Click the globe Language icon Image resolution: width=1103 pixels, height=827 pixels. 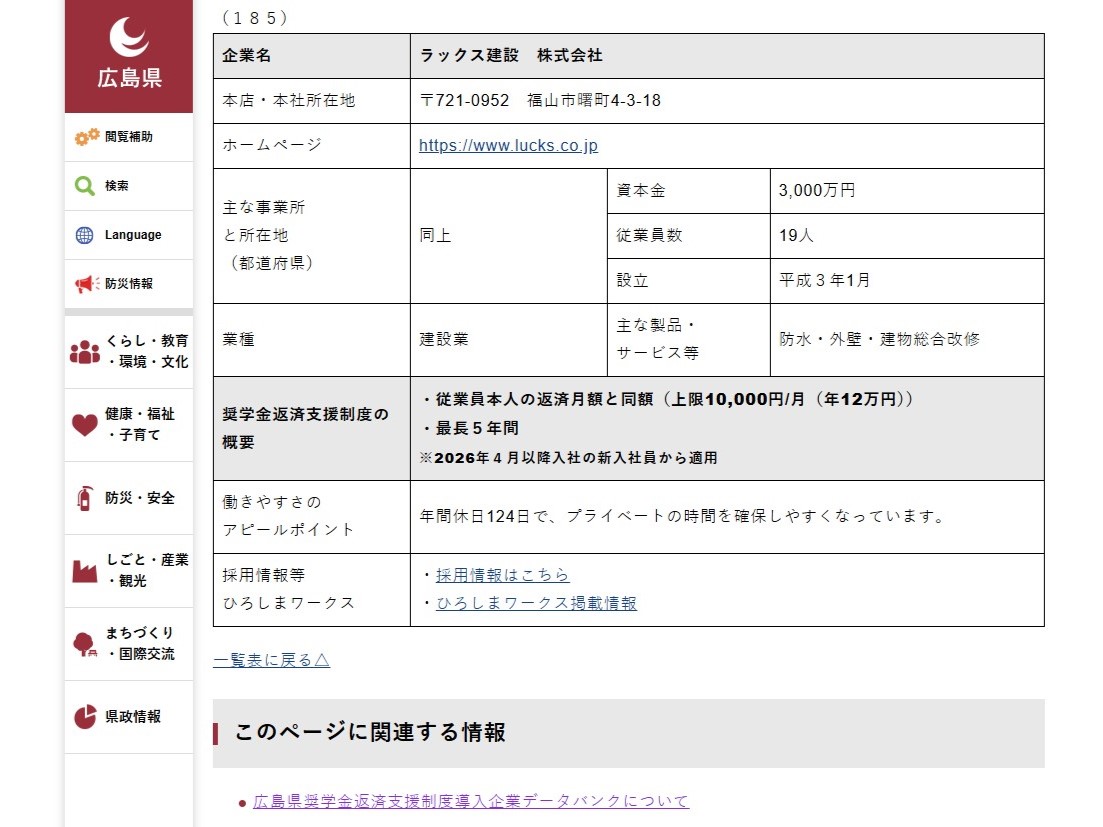click(x=84, y=235)
